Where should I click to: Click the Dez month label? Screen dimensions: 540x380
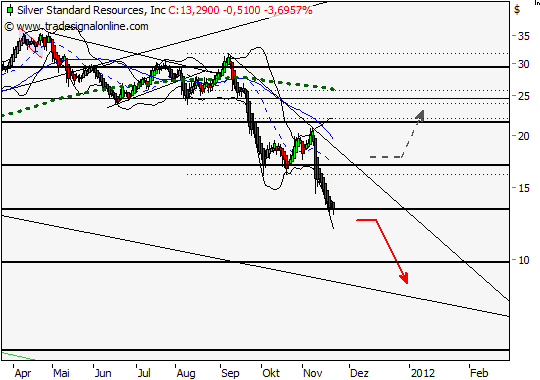tap(359, 373)
